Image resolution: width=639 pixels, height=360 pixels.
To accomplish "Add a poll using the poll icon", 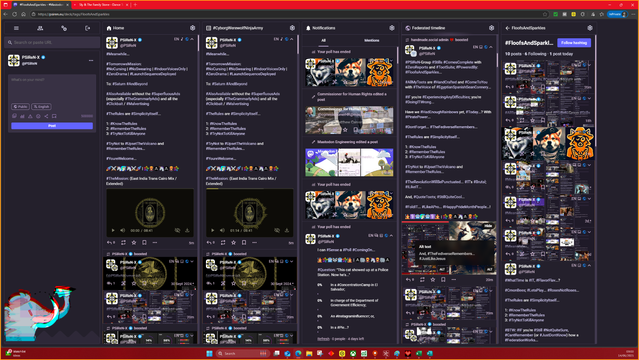I will (22, 116).
